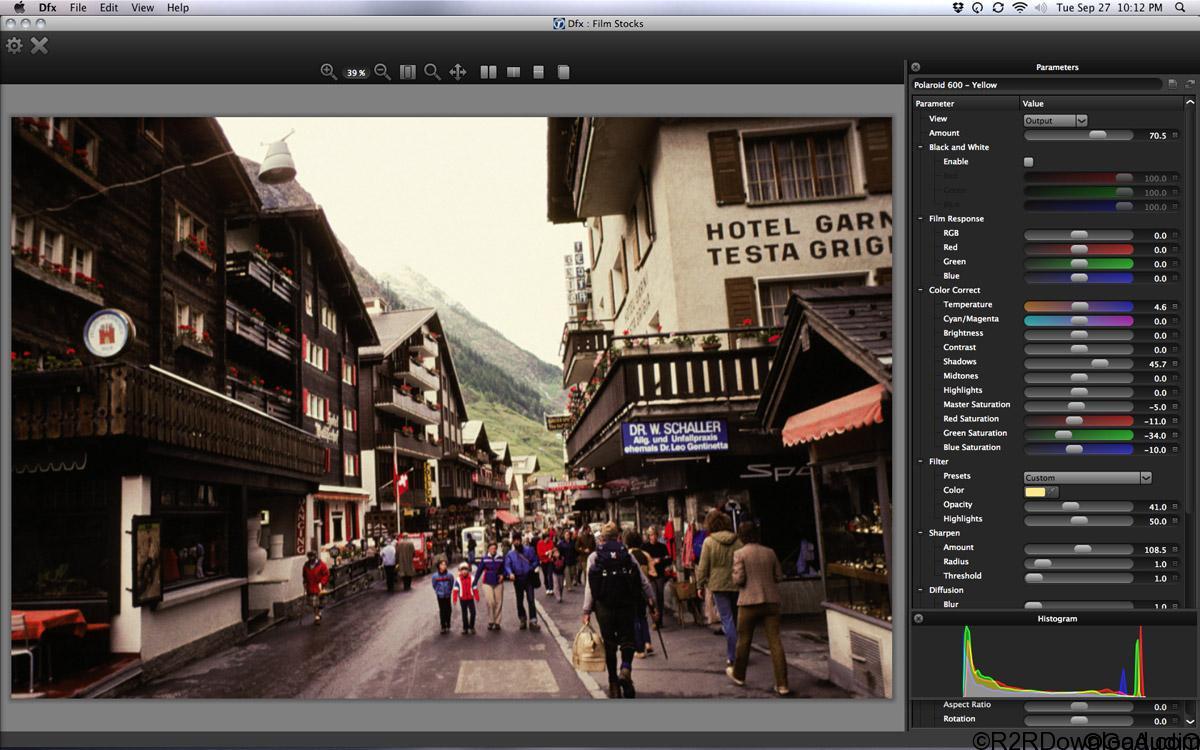This screenshot has width=1200, height=750.
Task: Click the Temperature slider track
Action: (1078, 306)
